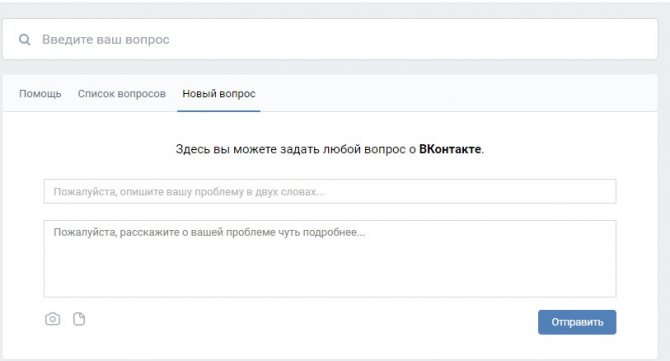670x361 pixels.
Task: Click the underlined active tab Новый вопрос
Action: (x=219, y=94)
